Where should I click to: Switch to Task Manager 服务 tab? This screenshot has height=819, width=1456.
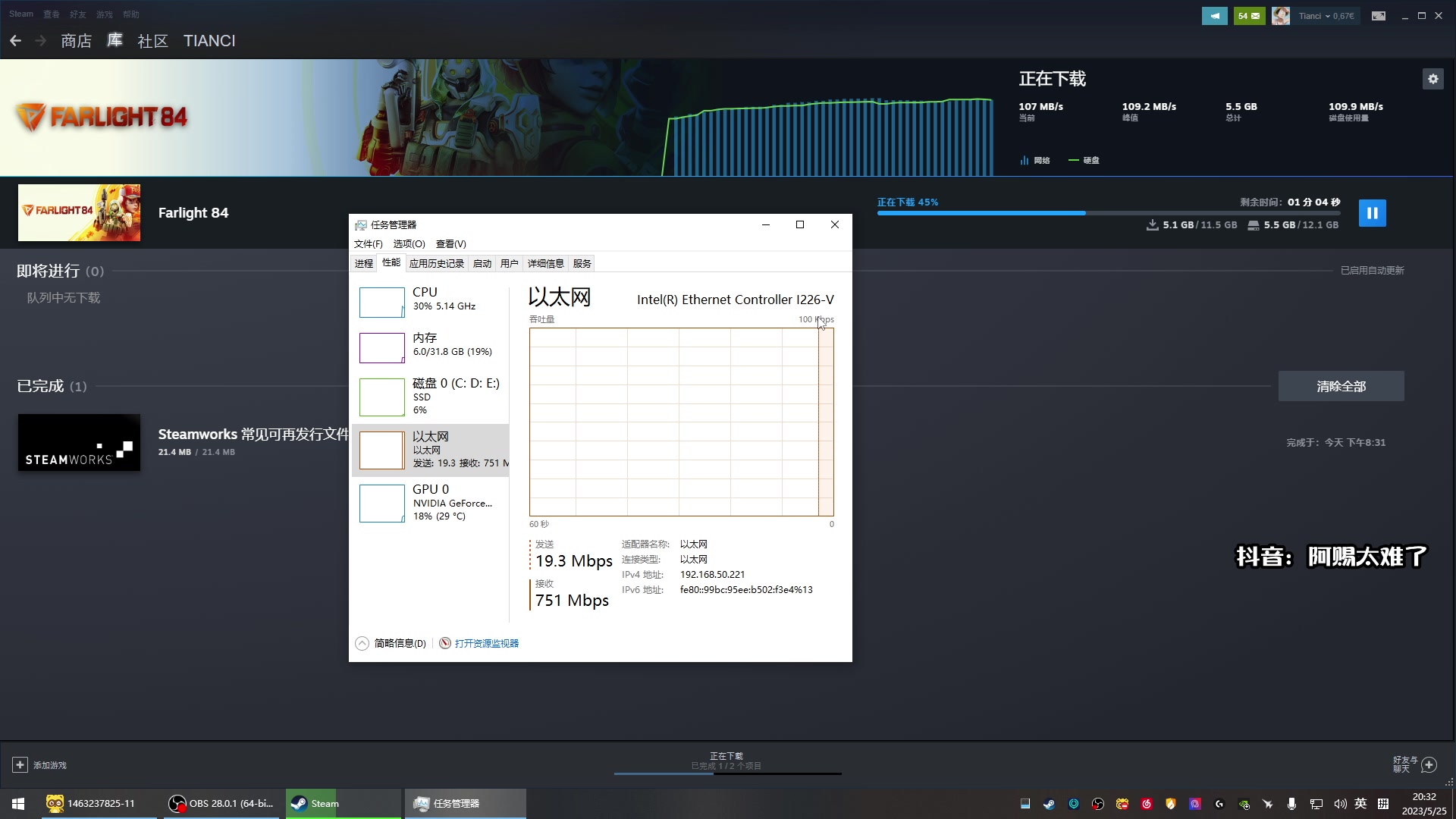[x=582, y=264]
